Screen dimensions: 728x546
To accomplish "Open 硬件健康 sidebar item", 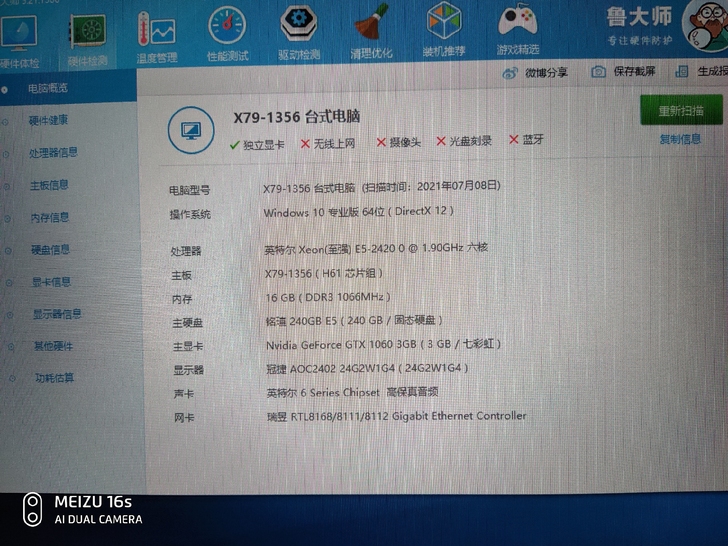I will (48, 120).
